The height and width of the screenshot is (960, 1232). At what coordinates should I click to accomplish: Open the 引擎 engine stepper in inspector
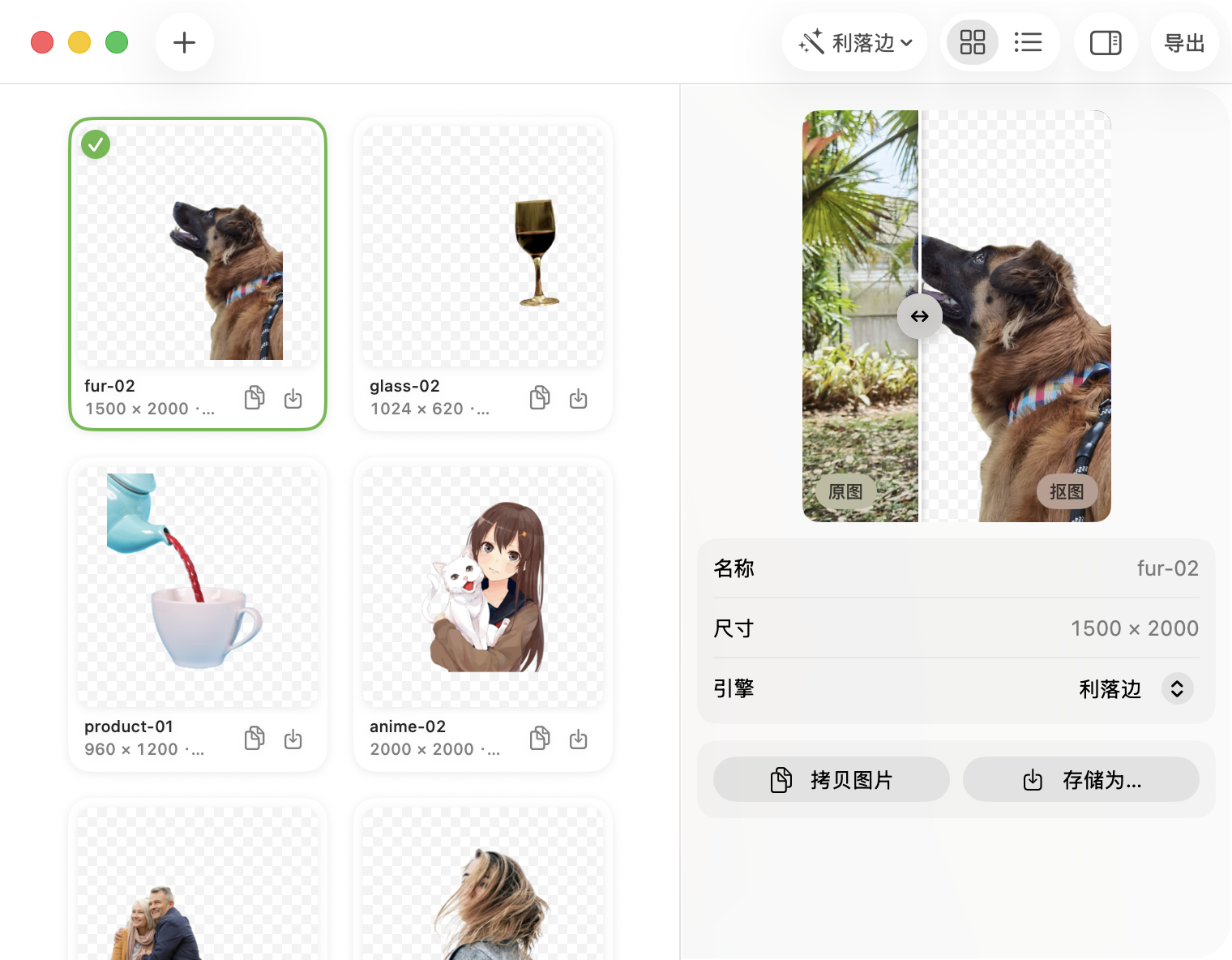coord(1178,688)
